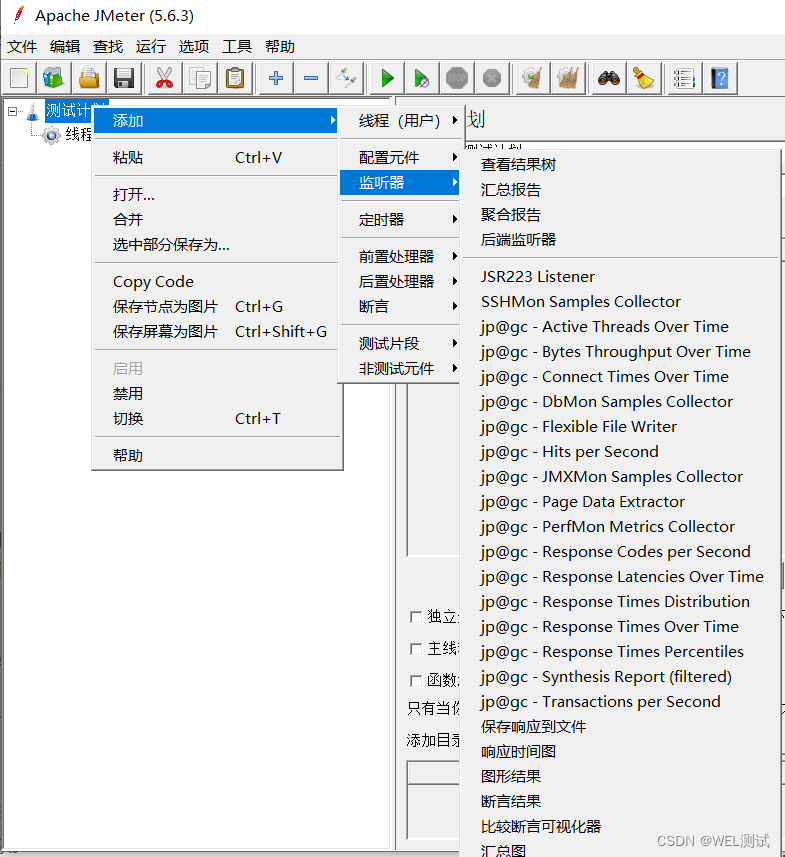Open the 运行 menu
The width and height of the screenshot is (785, 857).
coord(151,46)
